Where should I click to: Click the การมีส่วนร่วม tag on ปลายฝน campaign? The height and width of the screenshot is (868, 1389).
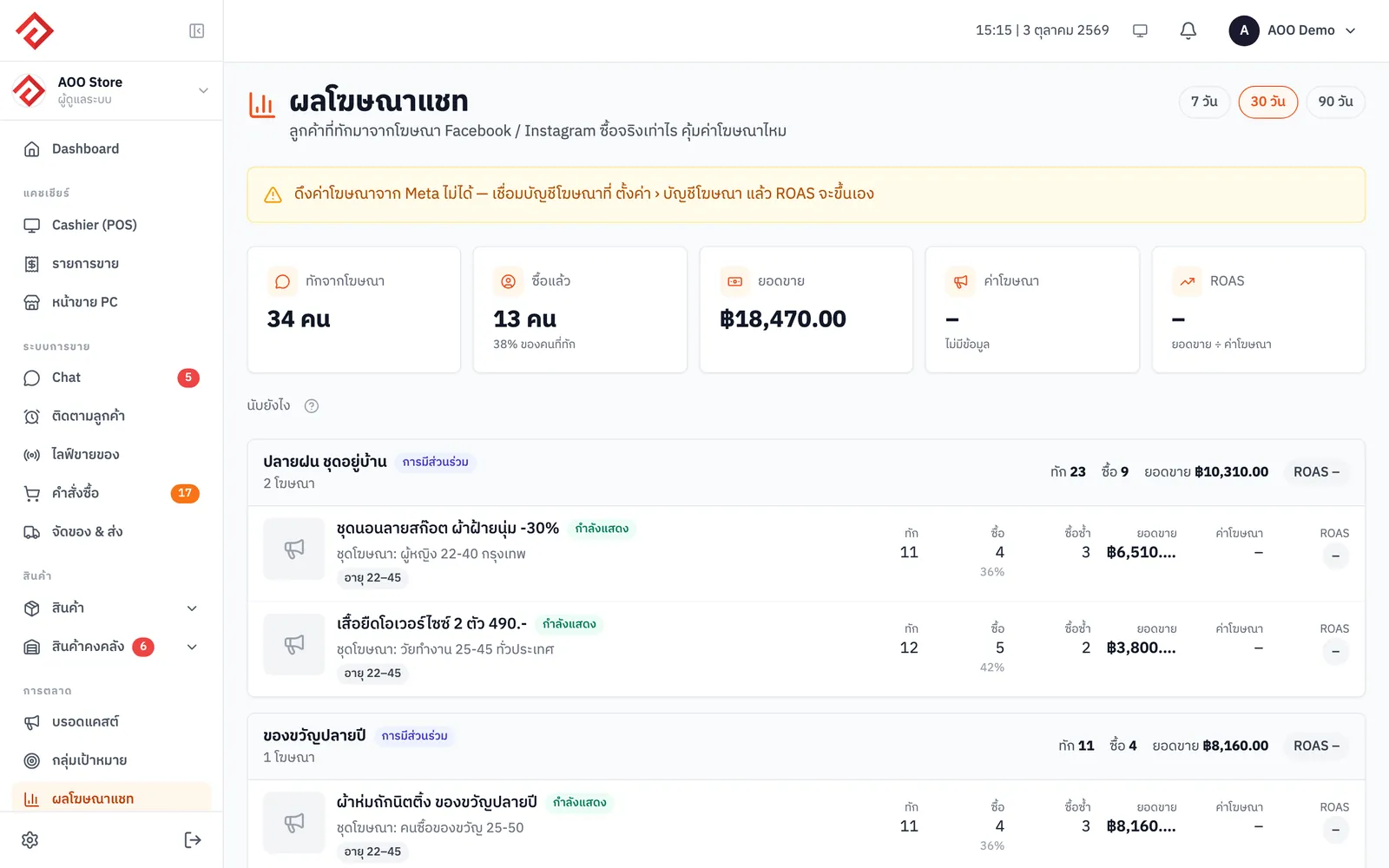click(435, 462)
